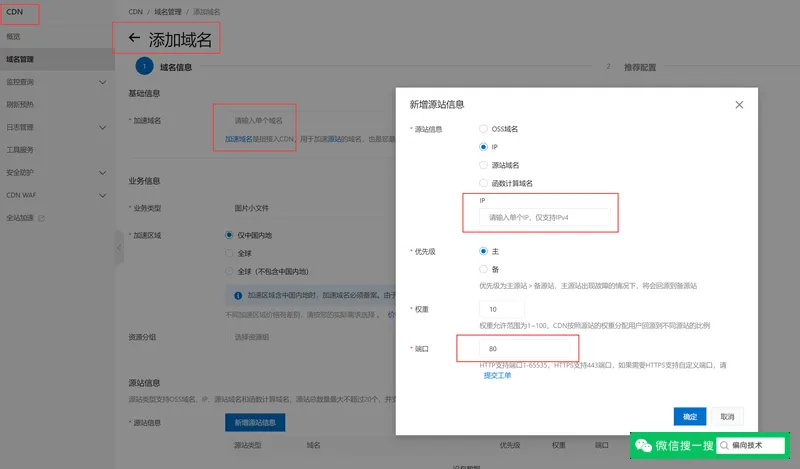Open 概览 in the sidebar

pos(13,36)
